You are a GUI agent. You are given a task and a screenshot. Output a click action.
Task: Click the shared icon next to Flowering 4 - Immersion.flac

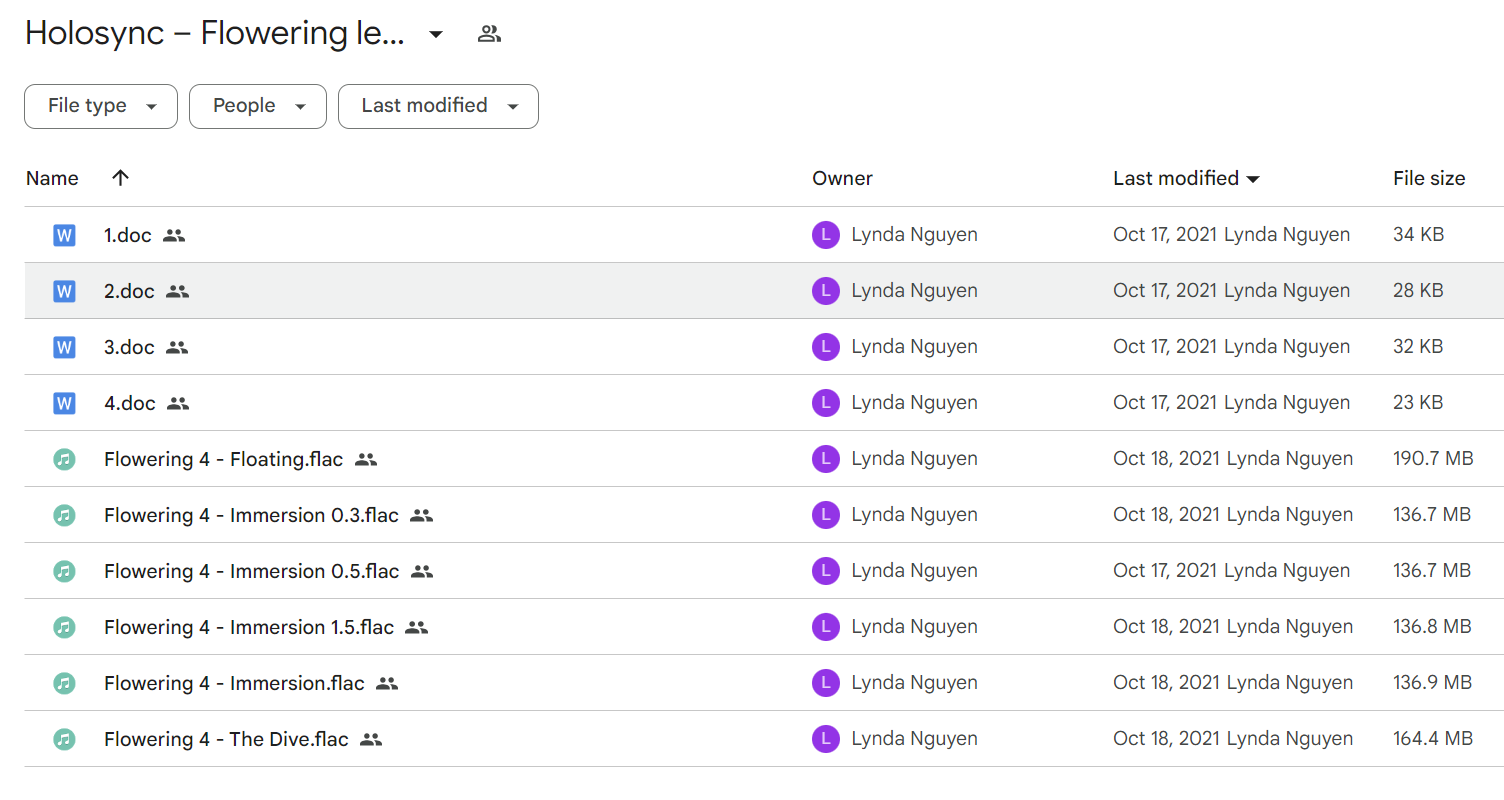[x=387, y=684]
